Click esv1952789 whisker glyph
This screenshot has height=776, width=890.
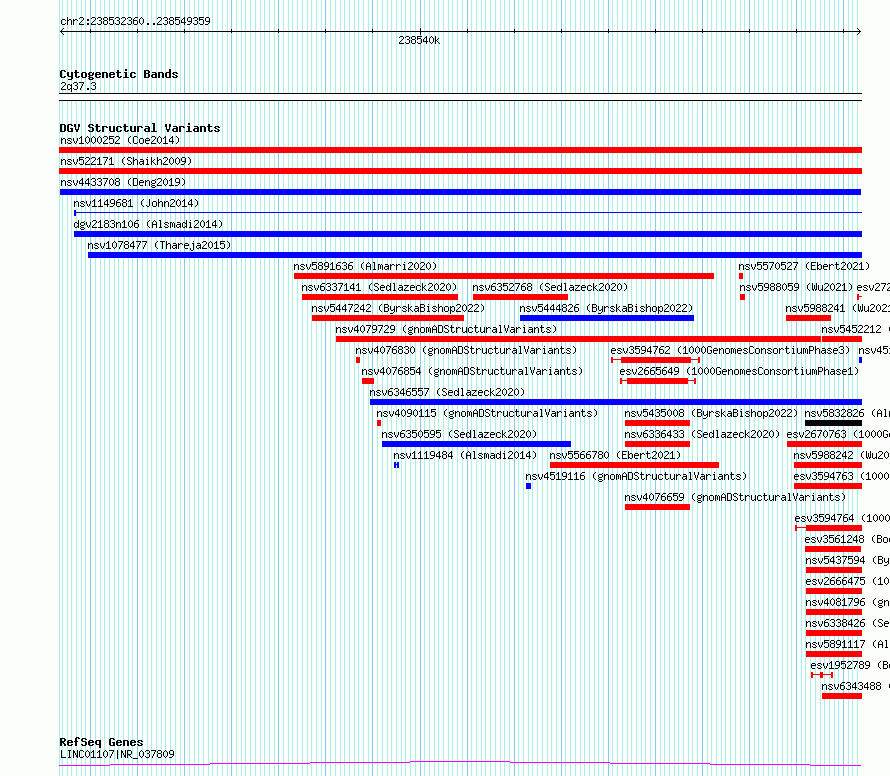[x=822, y=675]
